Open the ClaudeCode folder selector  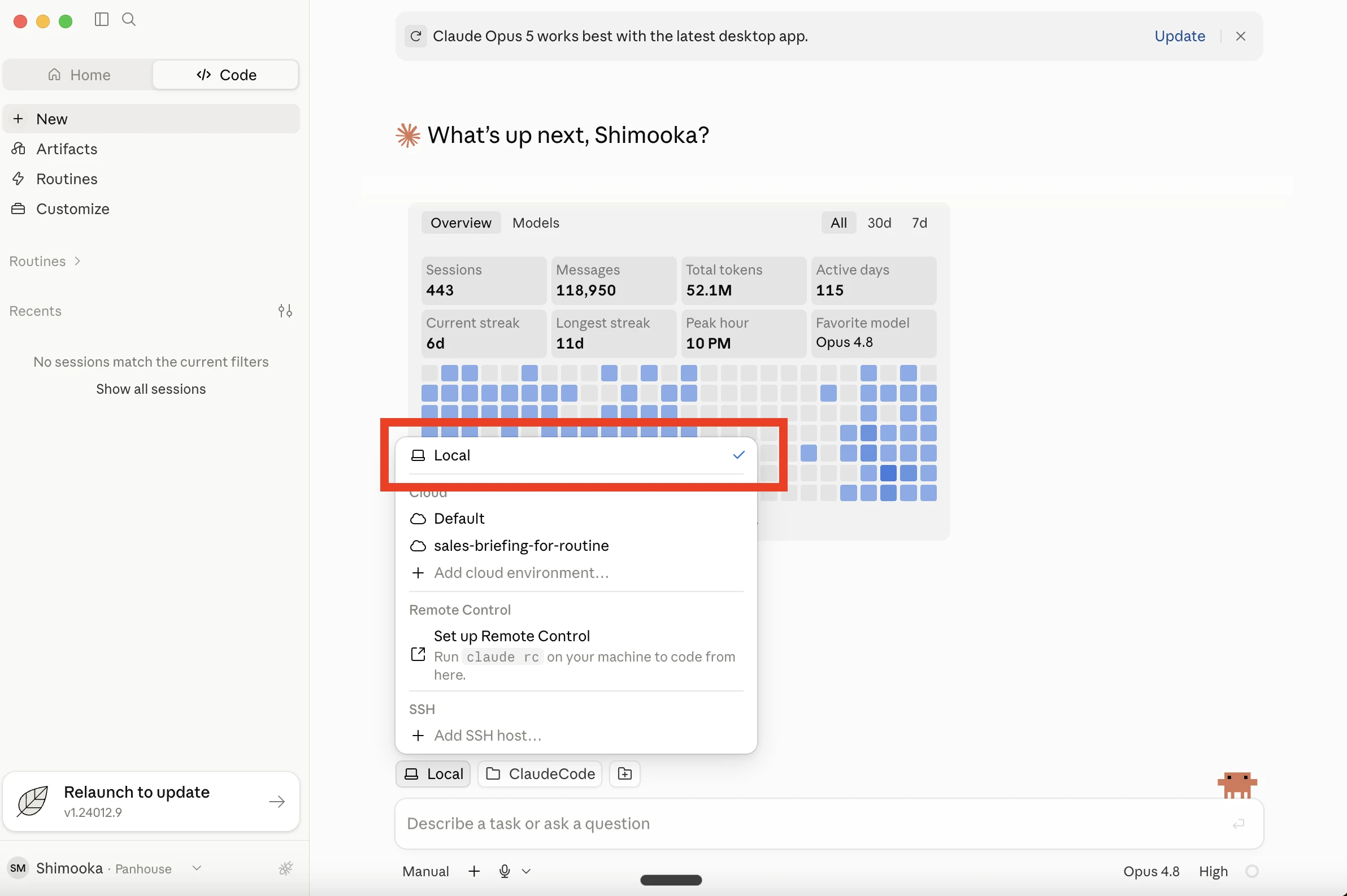[x=540, y=775]
